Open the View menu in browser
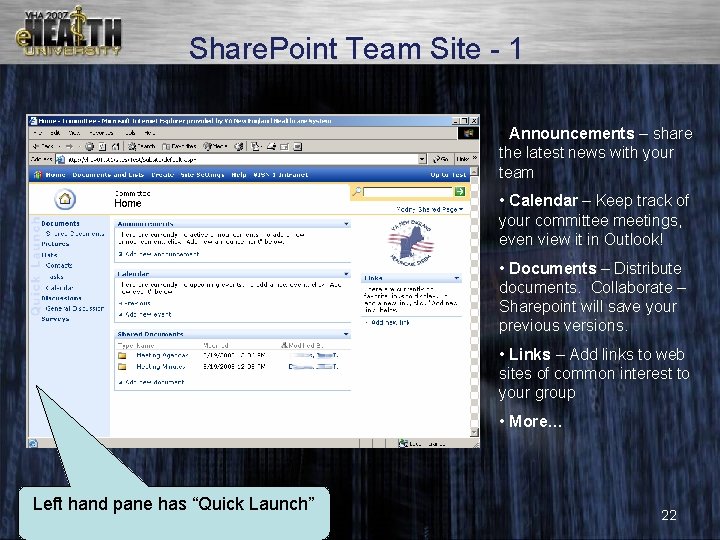720x540 pixels. 74,133
